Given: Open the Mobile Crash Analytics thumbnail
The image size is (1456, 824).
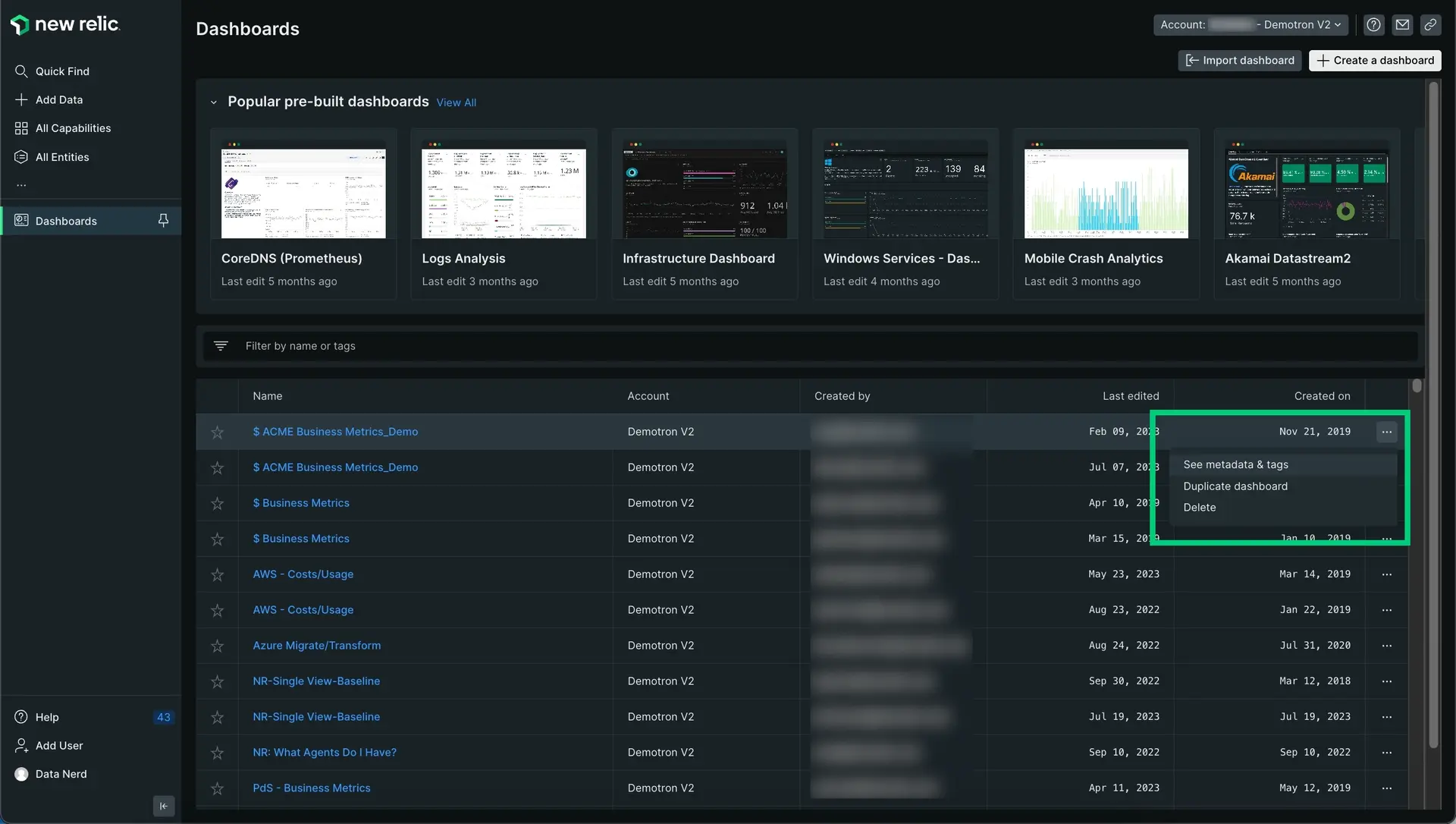Looking at the screenshot, I should coord(1106,193).
